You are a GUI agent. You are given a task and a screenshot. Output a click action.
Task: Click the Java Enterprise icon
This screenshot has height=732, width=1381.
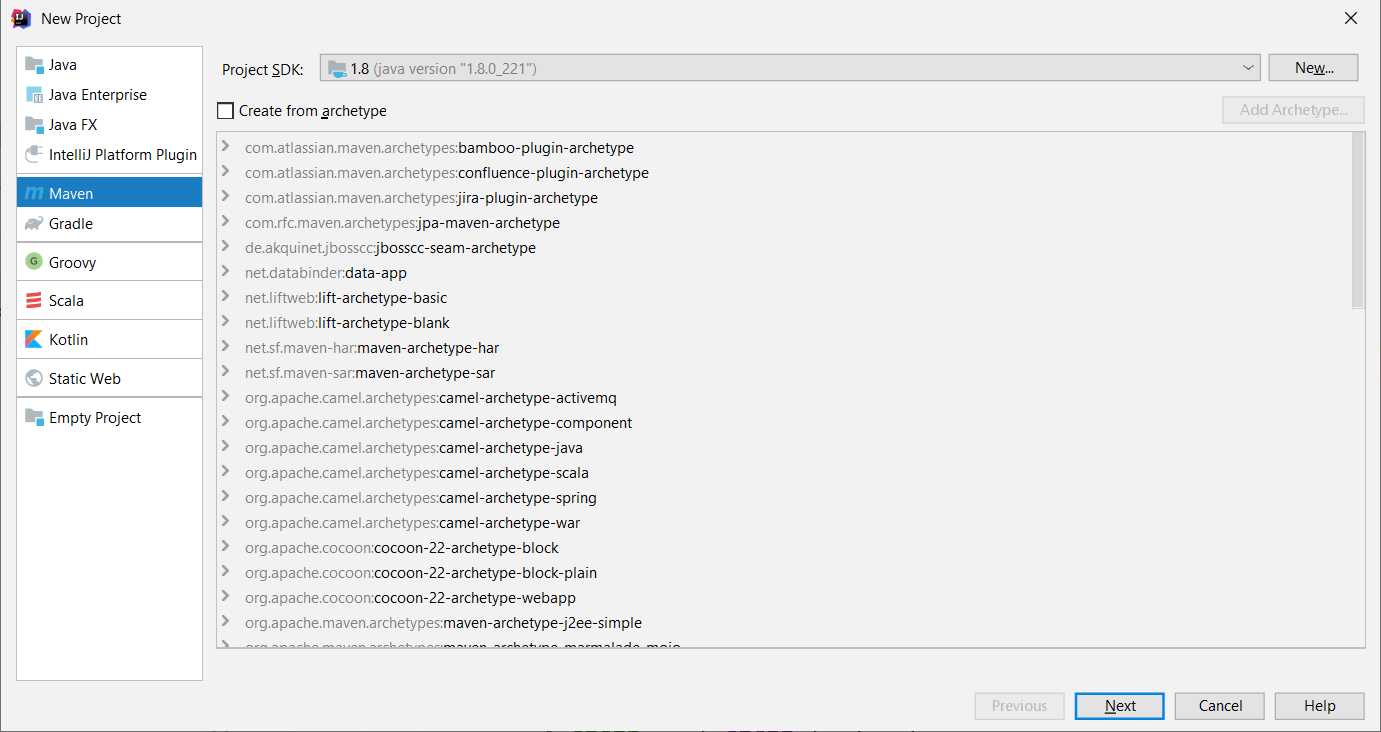pyautogui.click(x=34, y=95)
